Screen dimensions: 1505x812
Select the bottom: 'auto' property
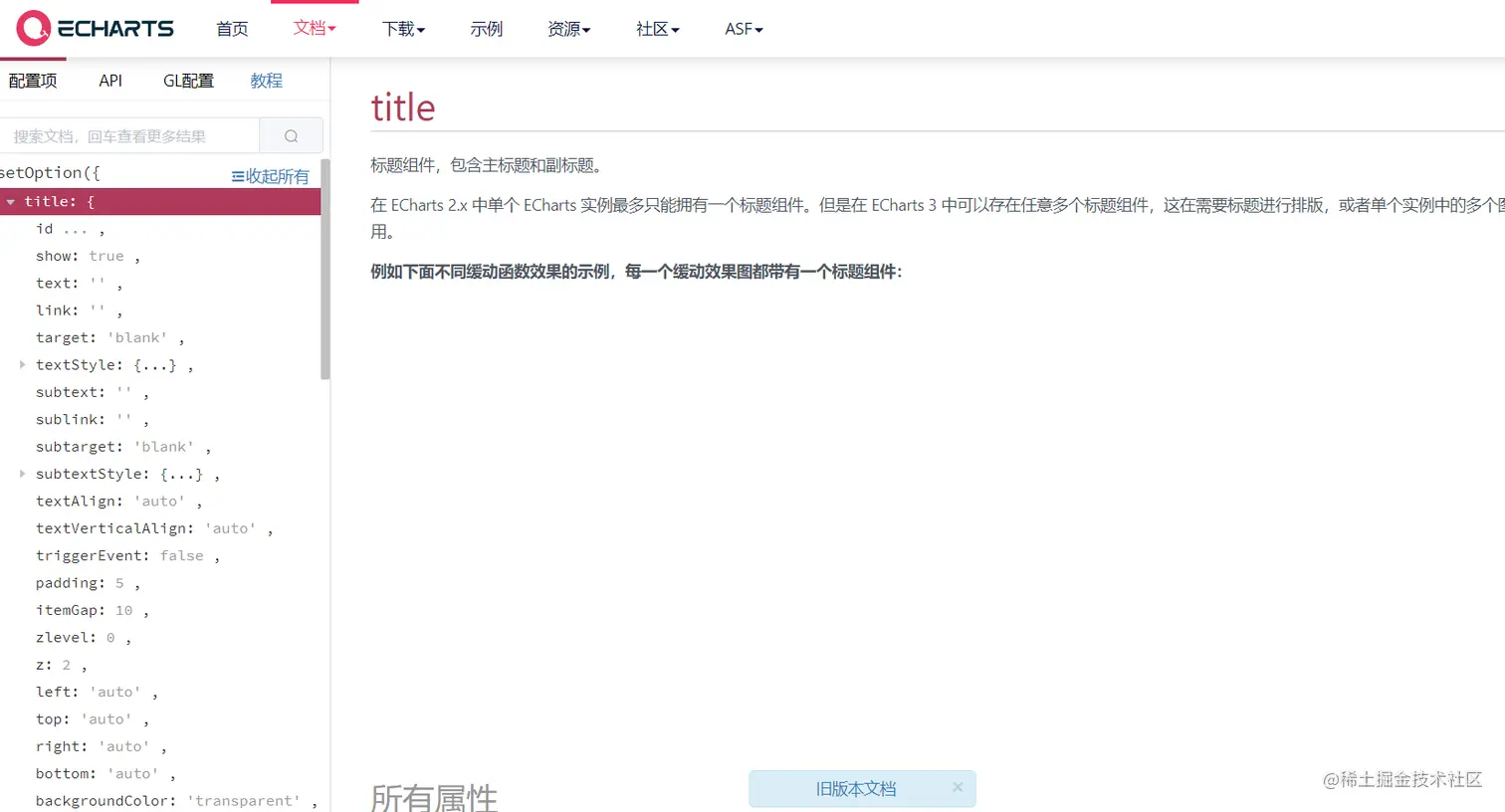pos(106,774)
